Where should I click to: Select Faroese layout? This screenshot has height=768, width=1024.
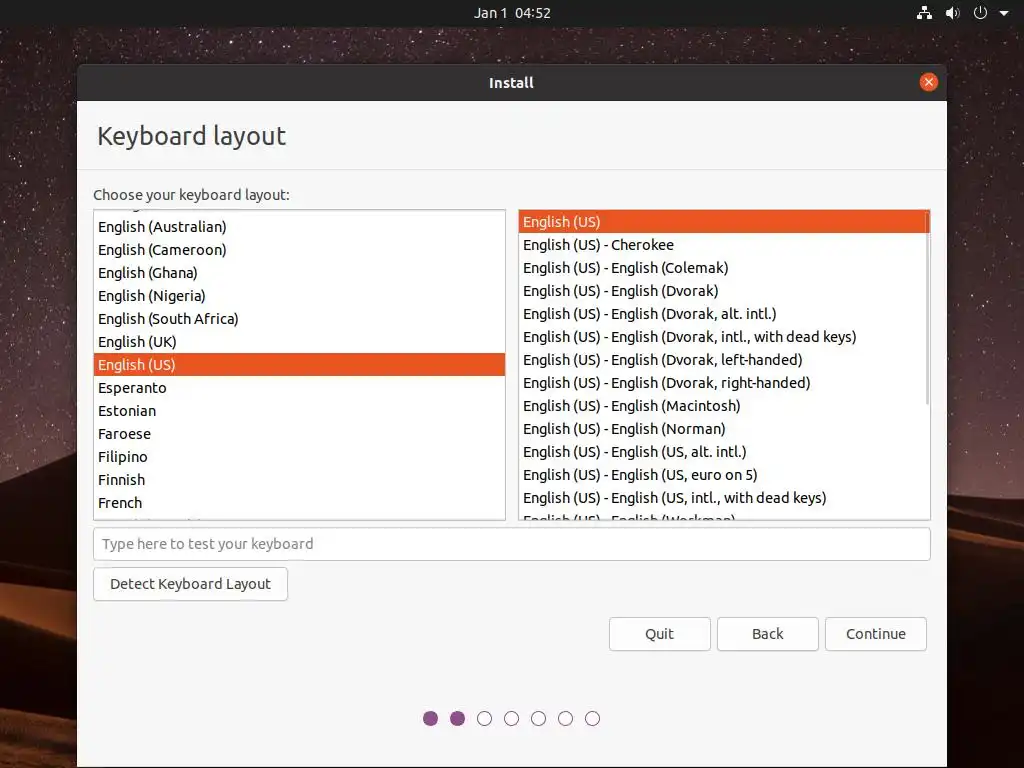(299, 434)
